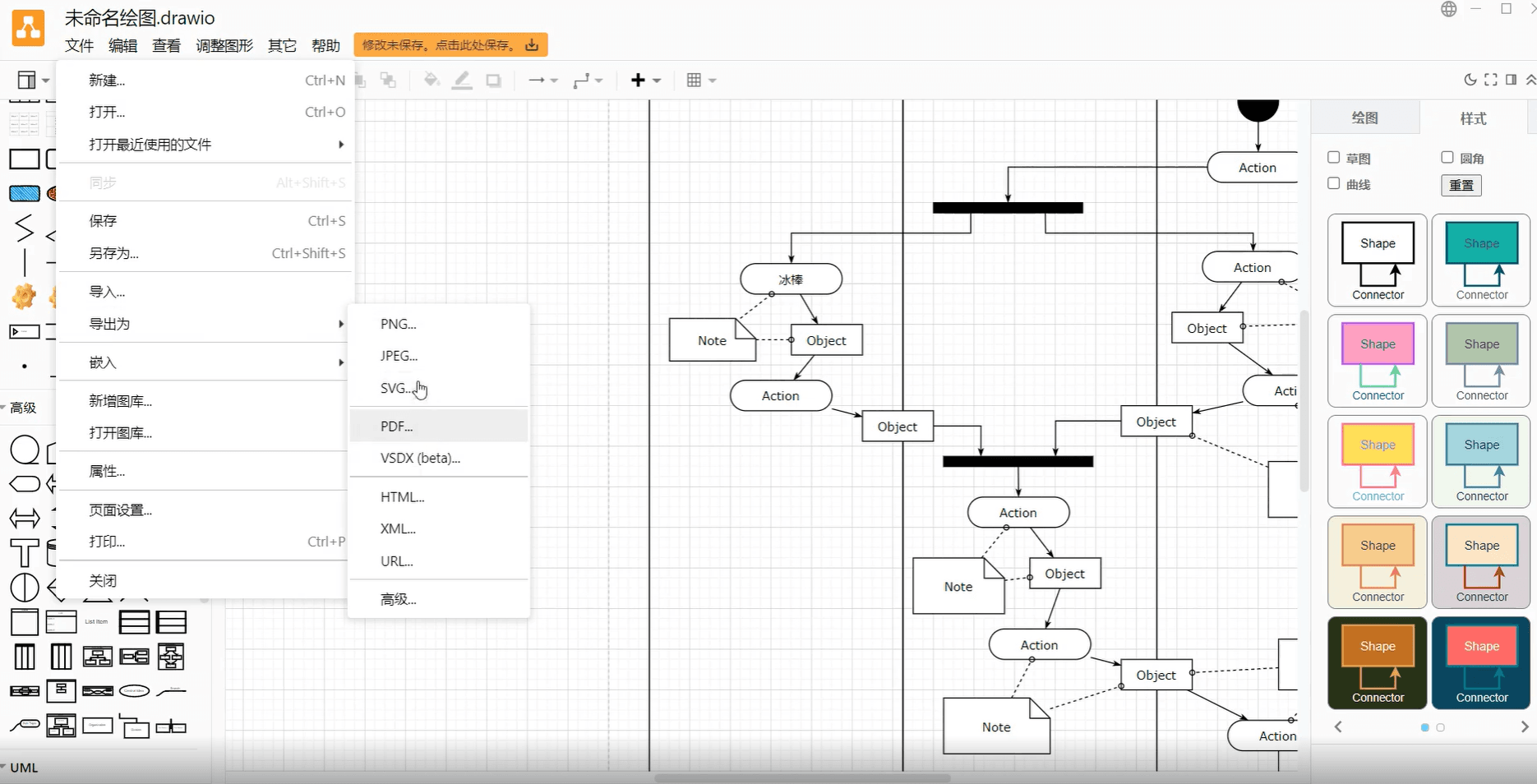1537x784 pixels.
Task: Toggle dark mode moon icon
Action: pyautogui.click(x=1470, y=80)
